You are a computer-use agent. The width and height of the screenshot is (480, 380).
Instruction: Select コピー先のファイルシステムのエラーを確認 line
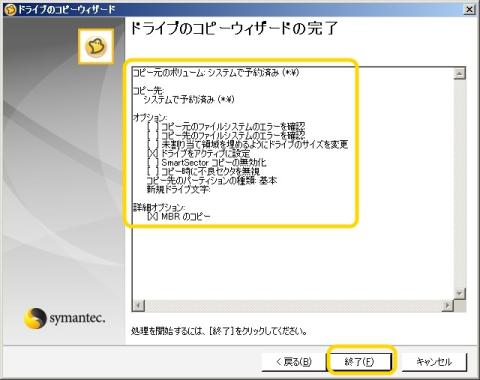(x=226, y=135)
